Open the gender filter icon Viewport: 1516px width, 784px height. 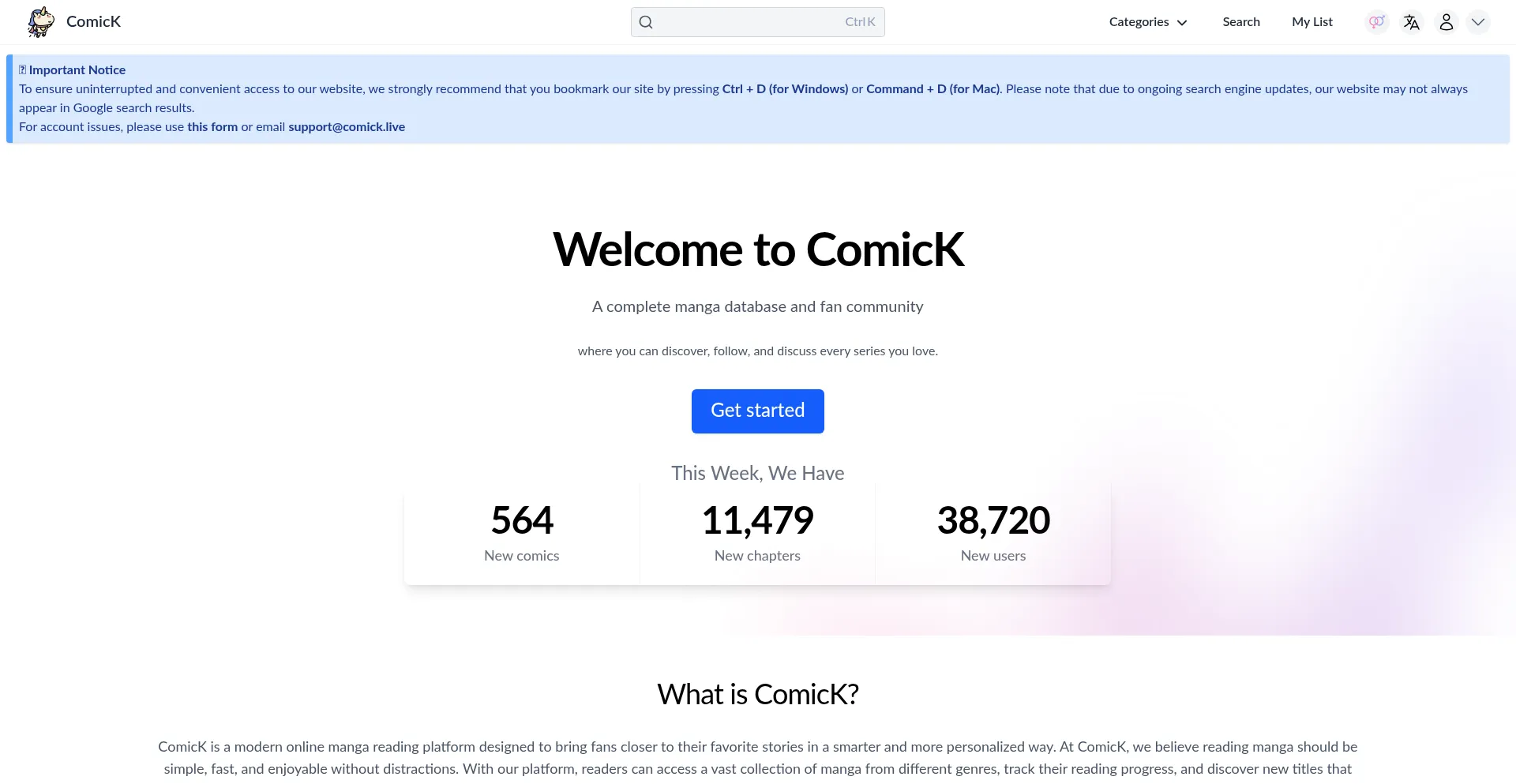point(1377,22)
